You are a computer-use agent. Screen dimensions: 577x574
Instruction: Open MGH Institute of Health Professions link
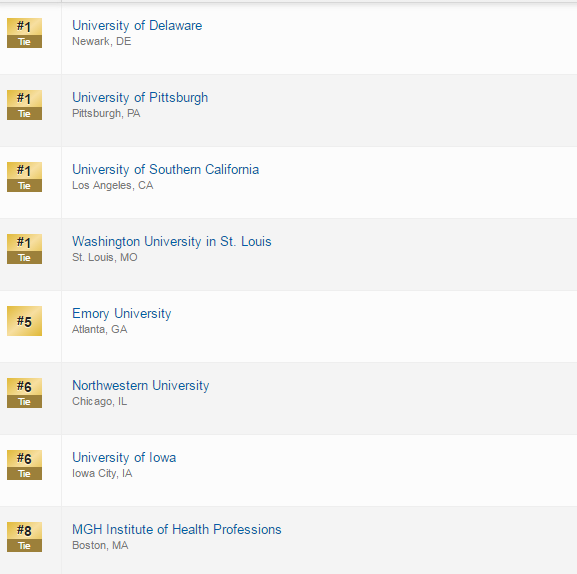pos(177,529)
